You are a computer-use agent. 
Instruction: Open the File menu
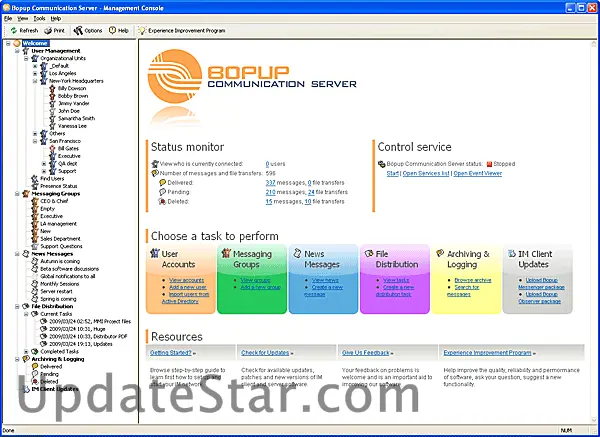8,18
